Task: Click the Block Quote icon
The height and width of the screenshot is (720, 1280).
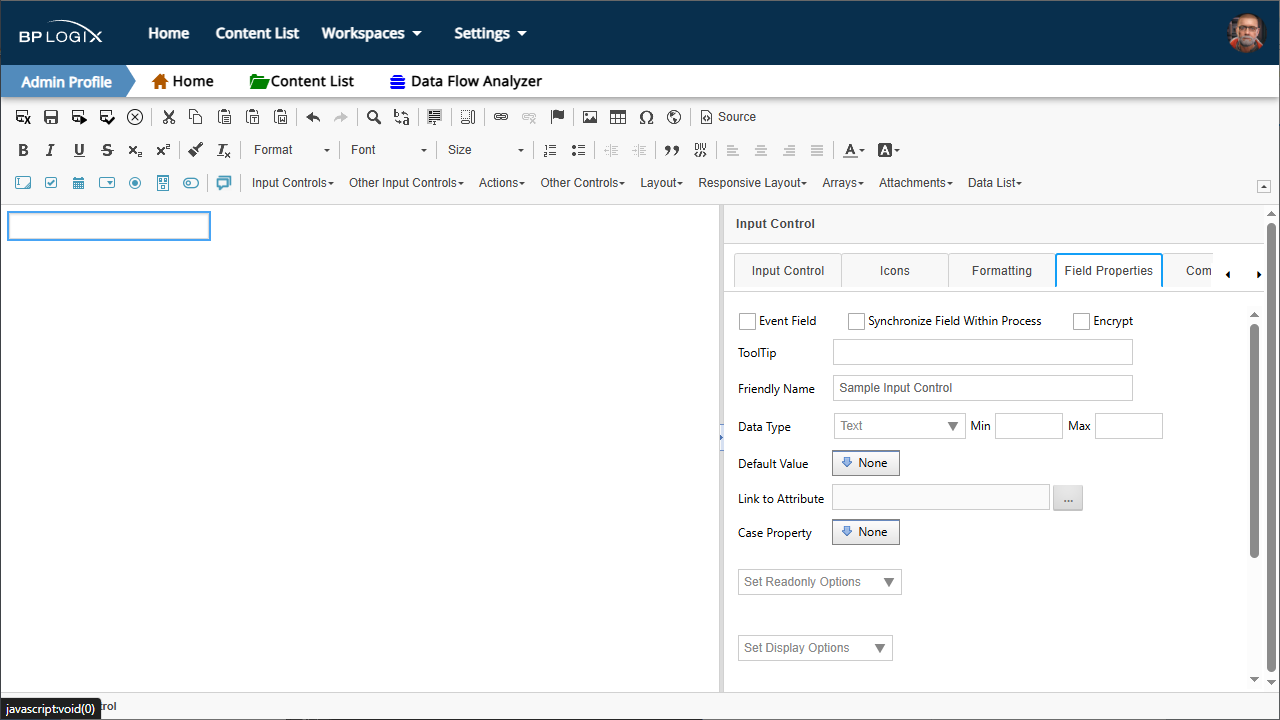Action: click(x=672, y=150)
